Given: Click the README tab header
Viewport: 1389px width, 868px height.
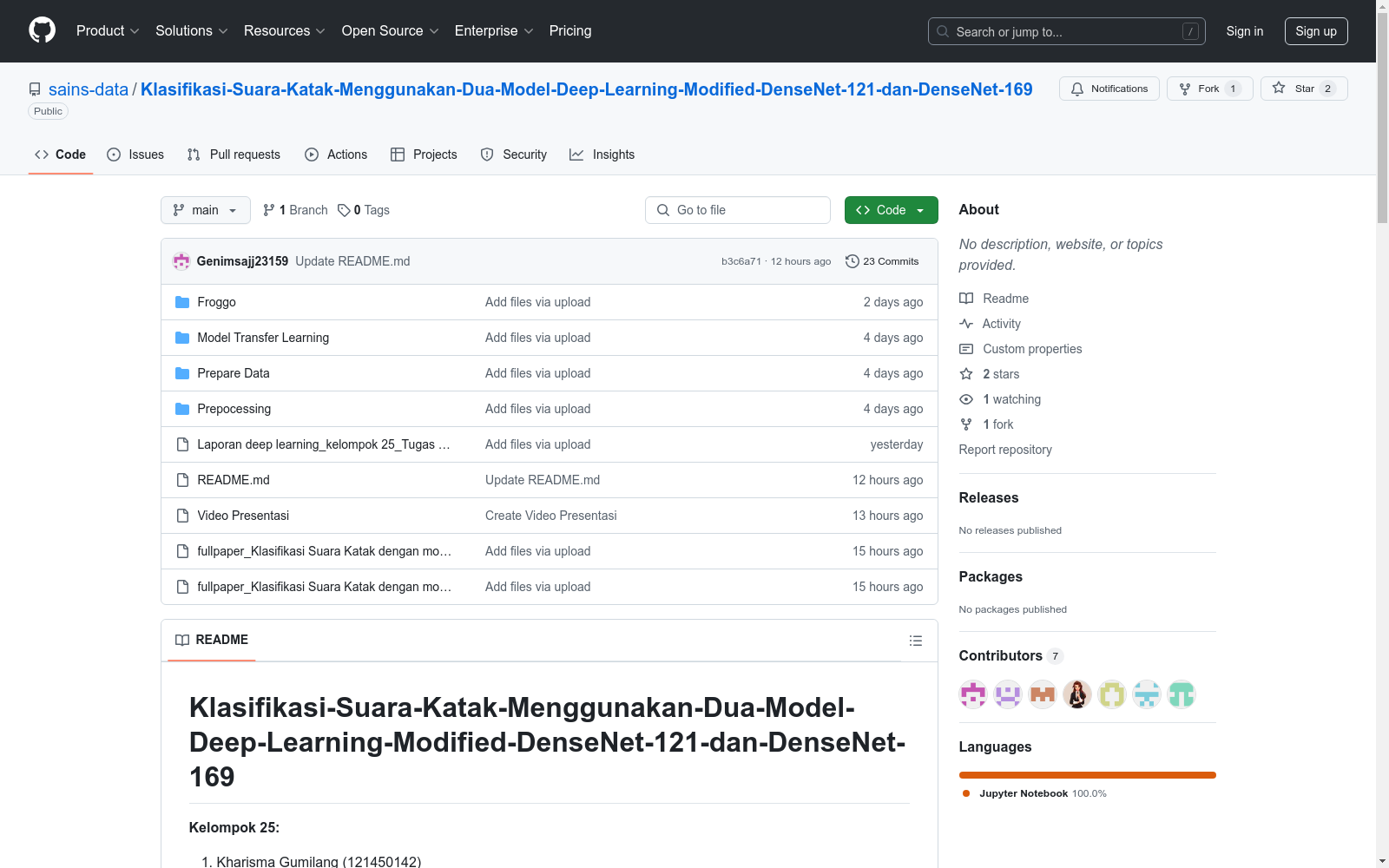Looking at the screenshot, I should point(212,640).
